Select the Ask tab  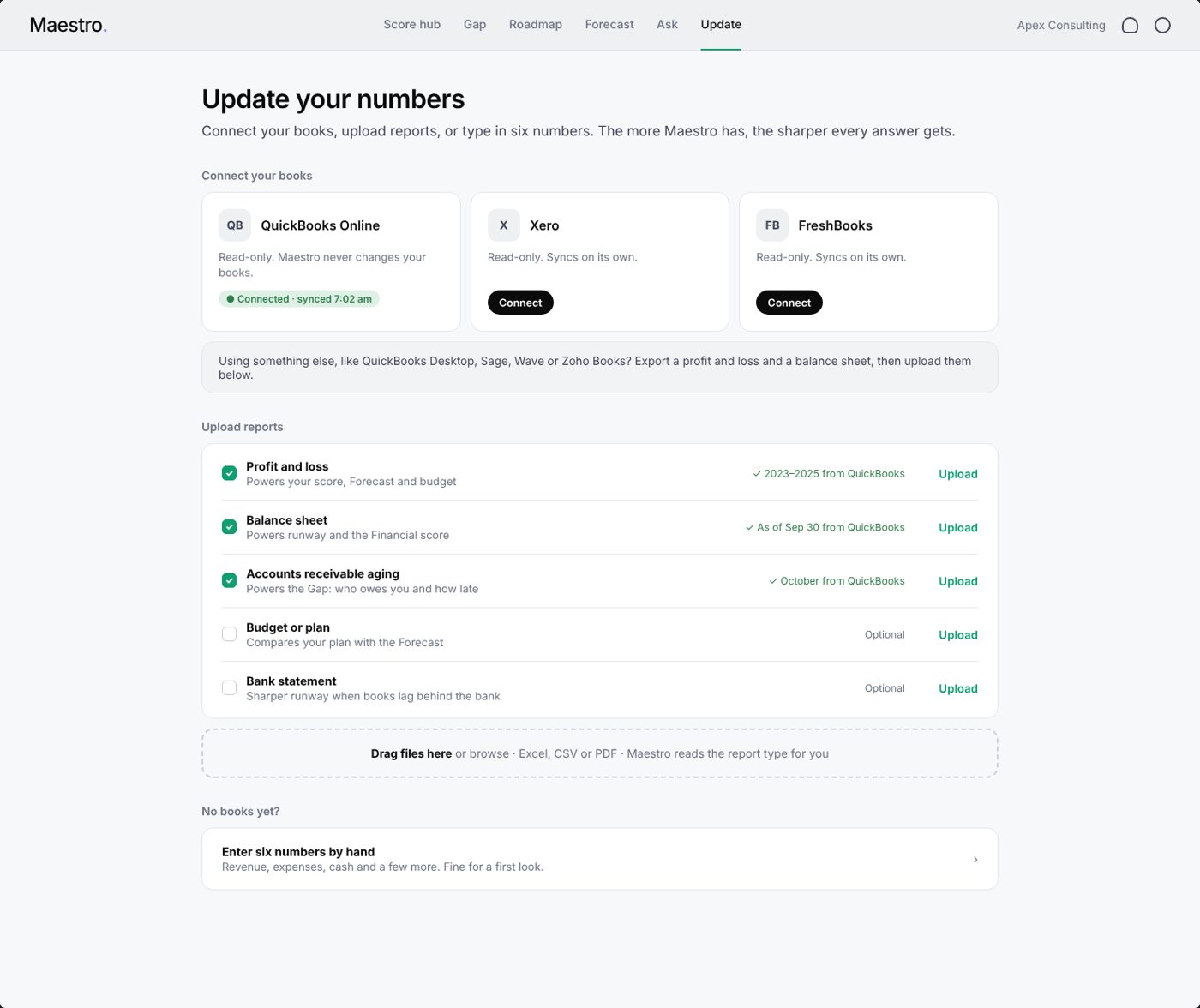(x=668, y=24)
